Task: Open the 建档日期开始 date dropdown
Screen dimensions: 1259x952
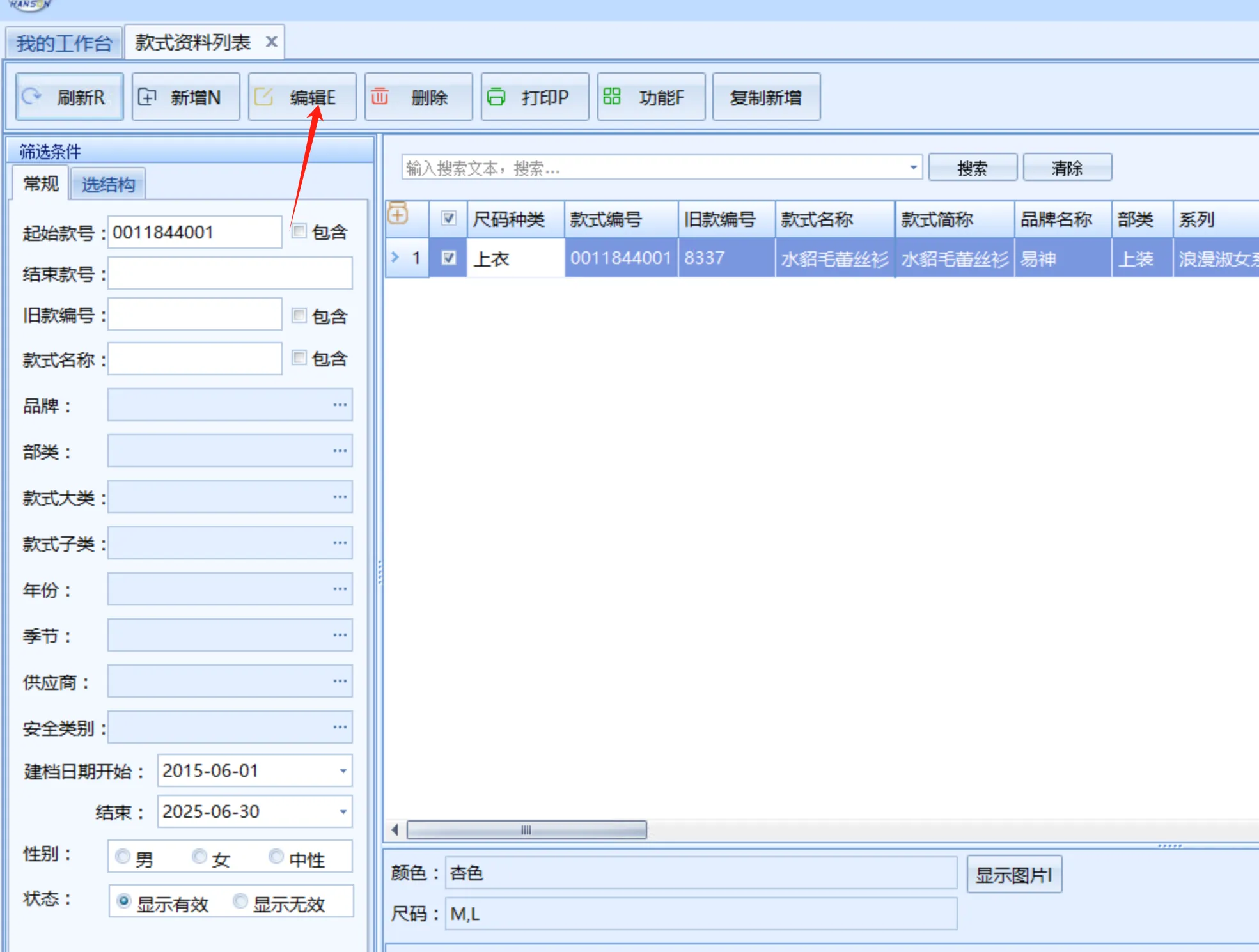Action: [343, 771]
